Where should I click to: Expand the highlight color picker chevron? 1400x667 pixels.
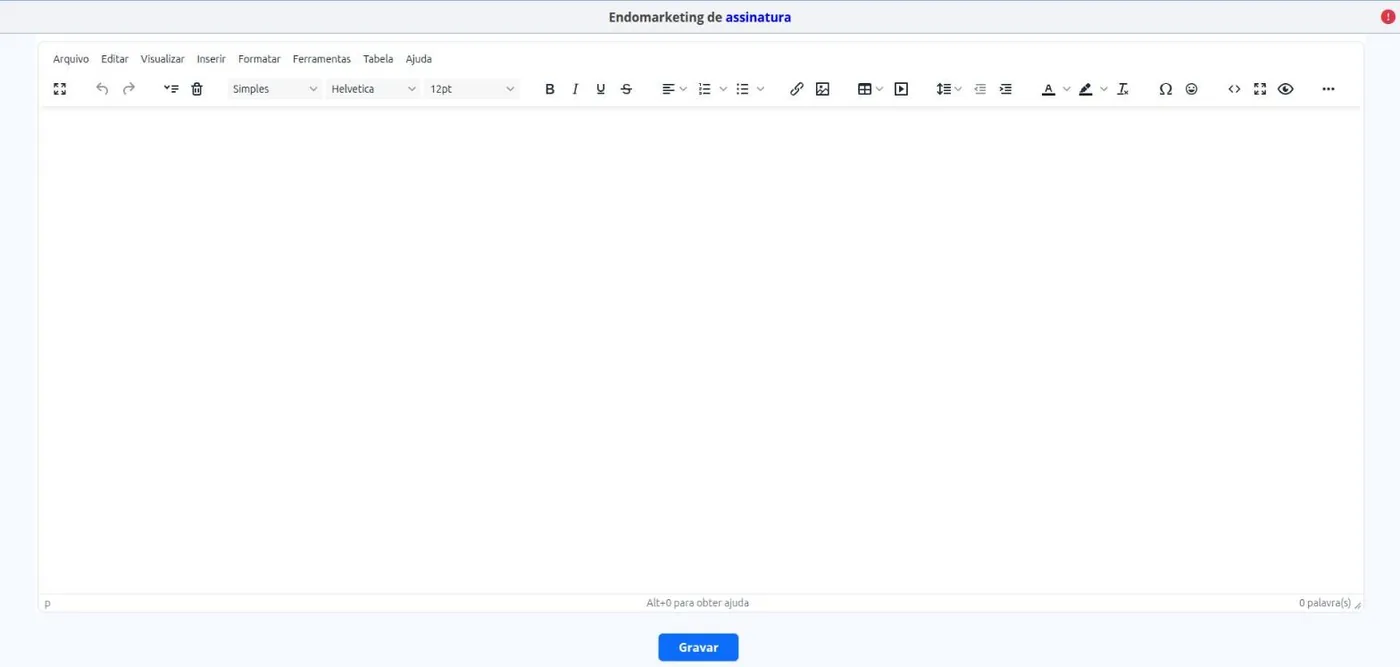1104,89
